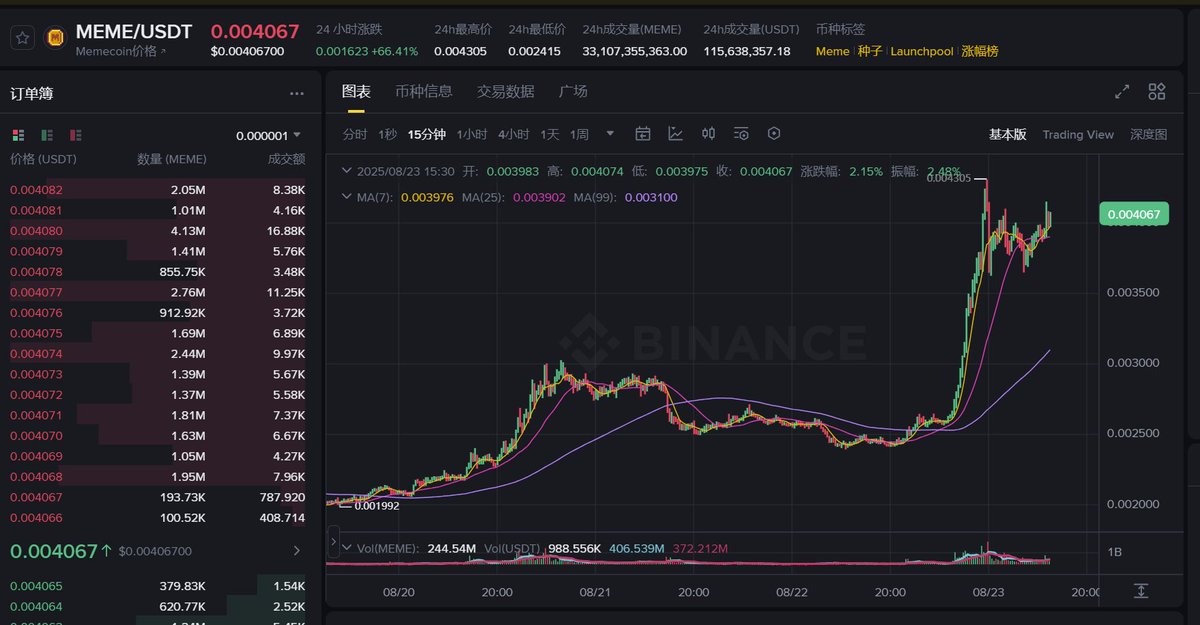Click the 价格 (USDT) column header
Screen dimensions: 1200x625
tap(43, 159)
